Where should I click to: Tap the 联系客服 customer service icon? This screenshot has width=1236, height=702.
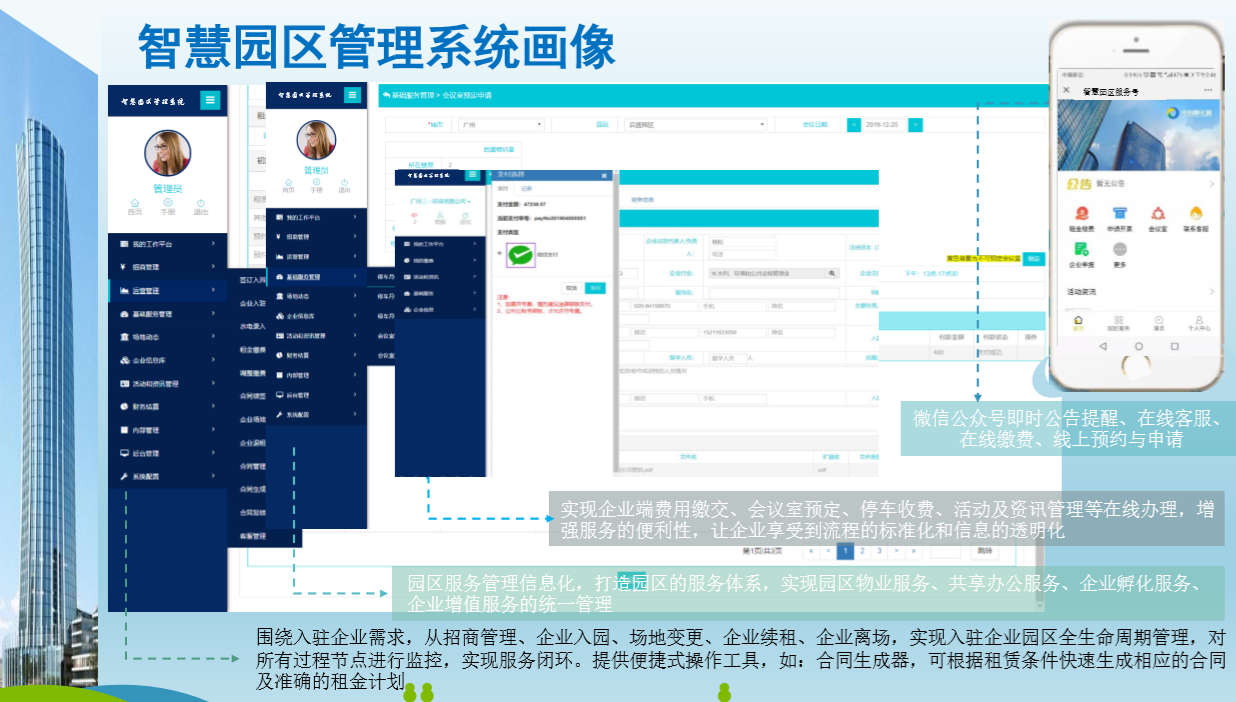click(x=1195, y=214)
